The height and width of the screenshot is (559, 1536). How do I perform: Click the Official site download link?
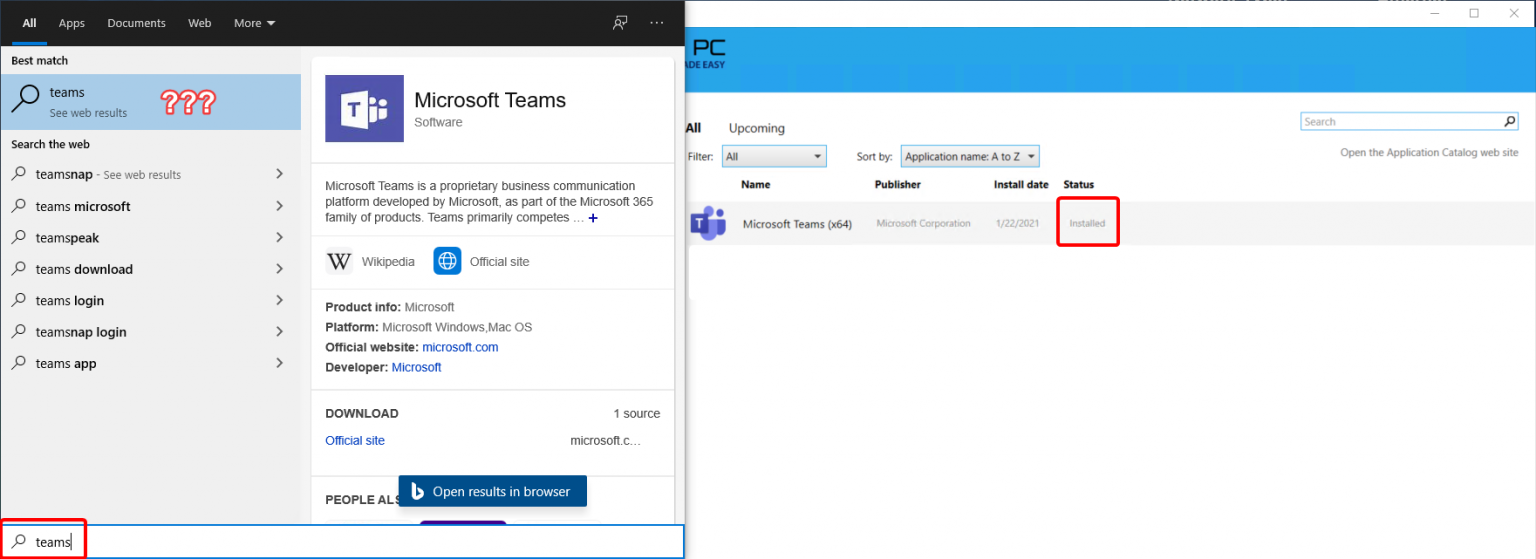355,441
